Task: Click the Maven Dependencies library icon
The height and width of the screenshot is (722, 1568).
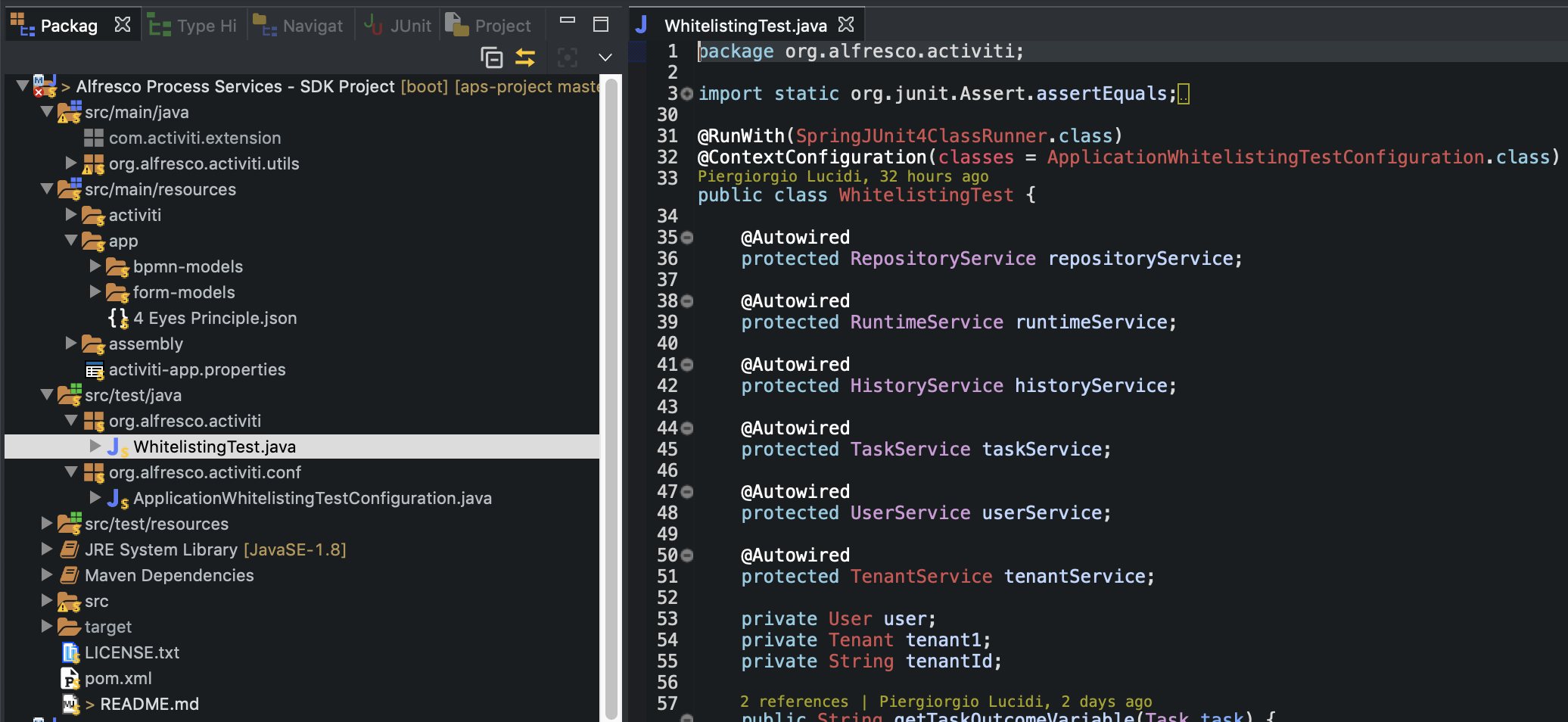Action: click(x=70, y=575)
